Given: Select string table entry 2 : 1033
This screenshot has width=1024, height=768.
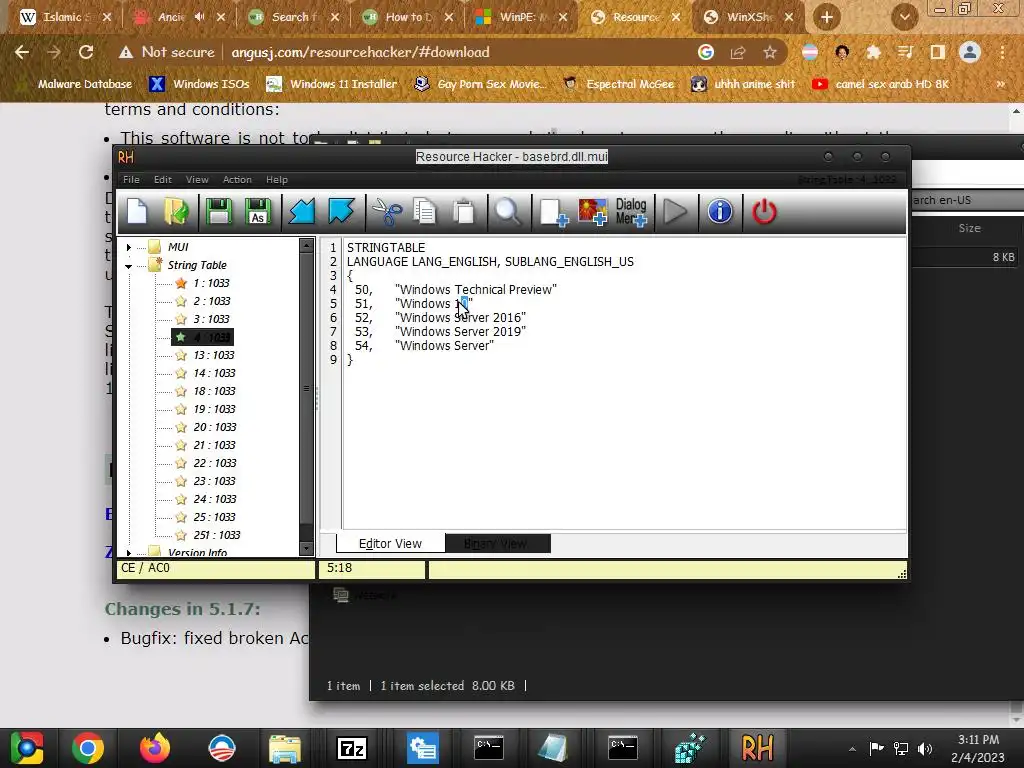Looking at the screenshot, I should pyautogui.click(x=212, y=301).
